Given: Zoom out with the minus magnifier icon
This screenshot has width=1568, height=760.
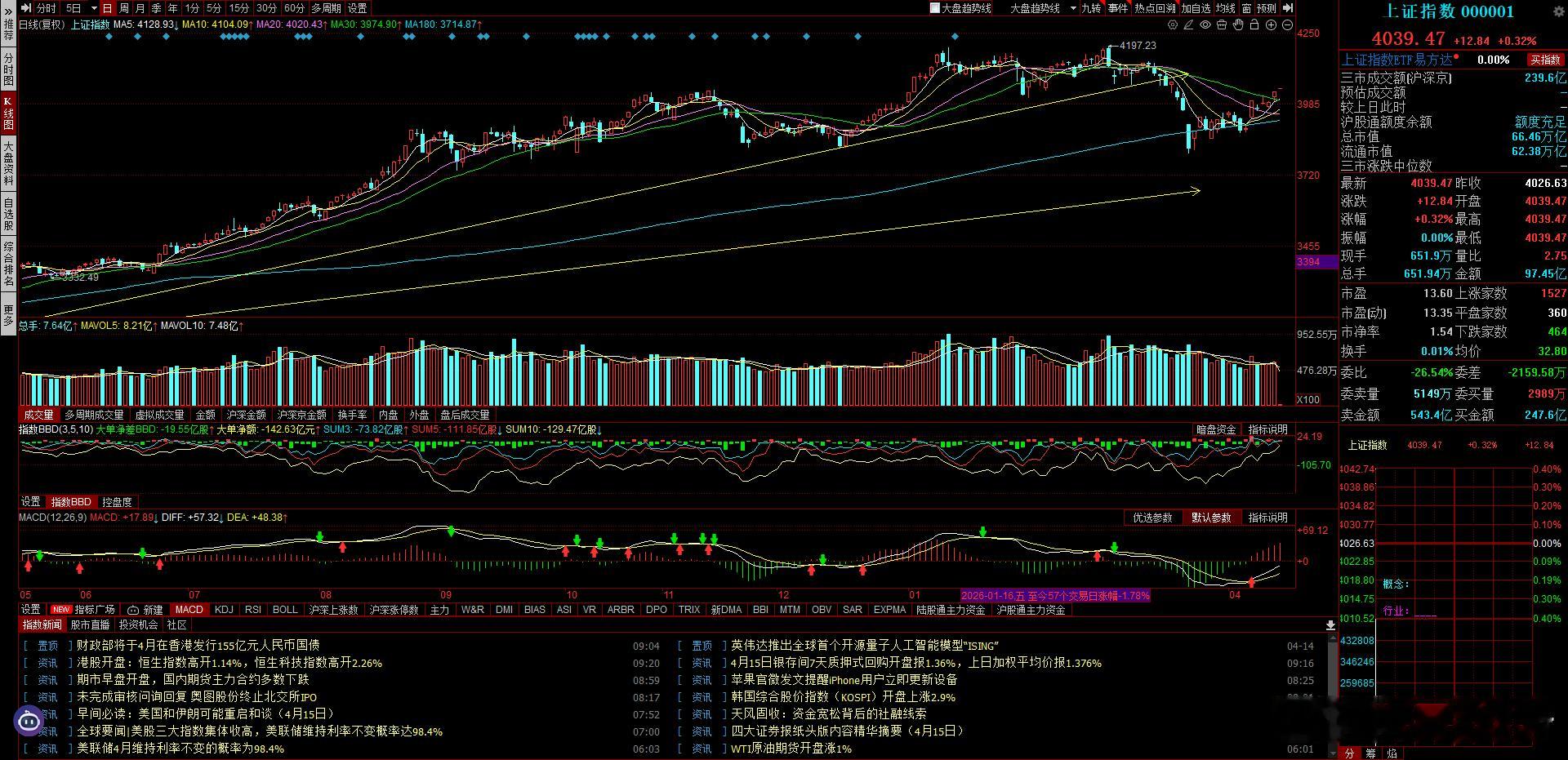Looking at the screenshot, I should (x=1287, y=25).
